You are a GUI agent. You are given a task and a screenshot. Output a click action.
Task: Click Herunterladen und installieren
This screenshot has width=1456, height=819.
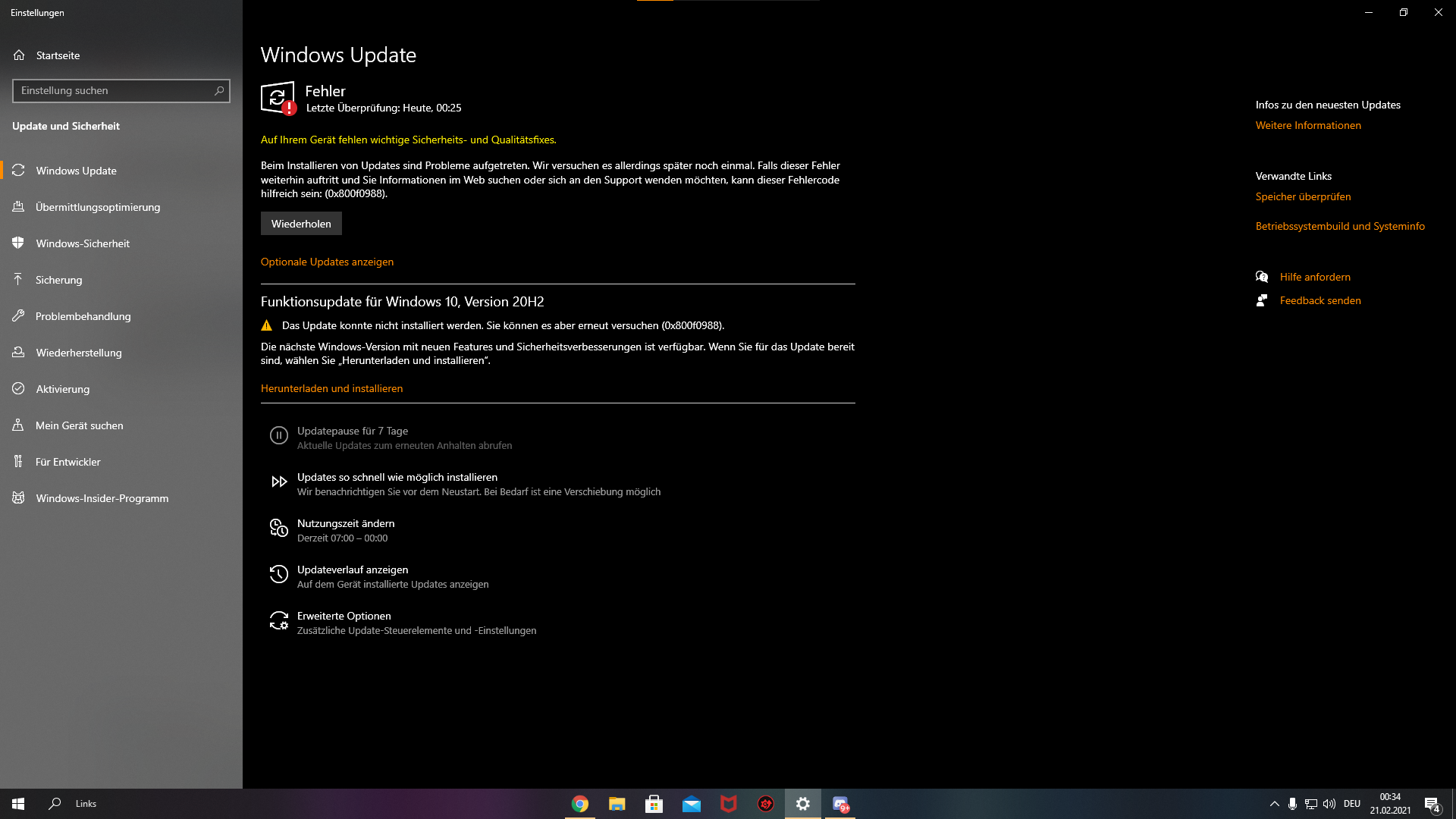click(x=331, y=388)
